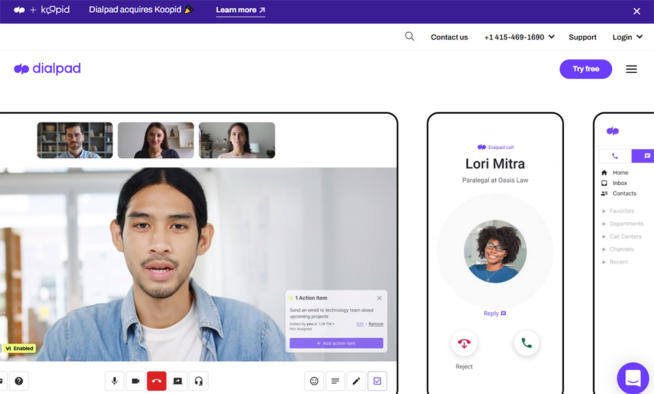Viewport: 654px width, 394px height.
Task: Click the Dialpad logo in the app sidebar mockup
Action: click(x=612, y=131)
